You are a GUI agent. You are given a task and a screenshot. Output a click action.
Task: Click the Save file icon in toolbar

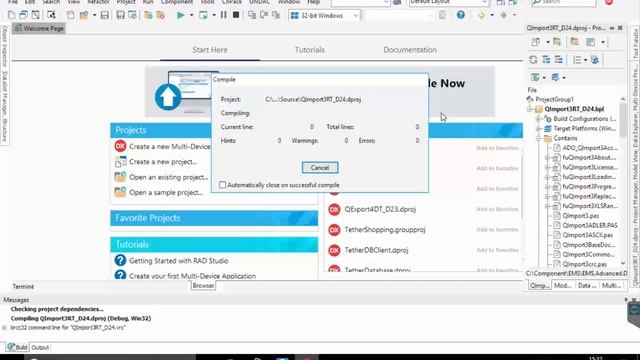[x=104, y=16]
